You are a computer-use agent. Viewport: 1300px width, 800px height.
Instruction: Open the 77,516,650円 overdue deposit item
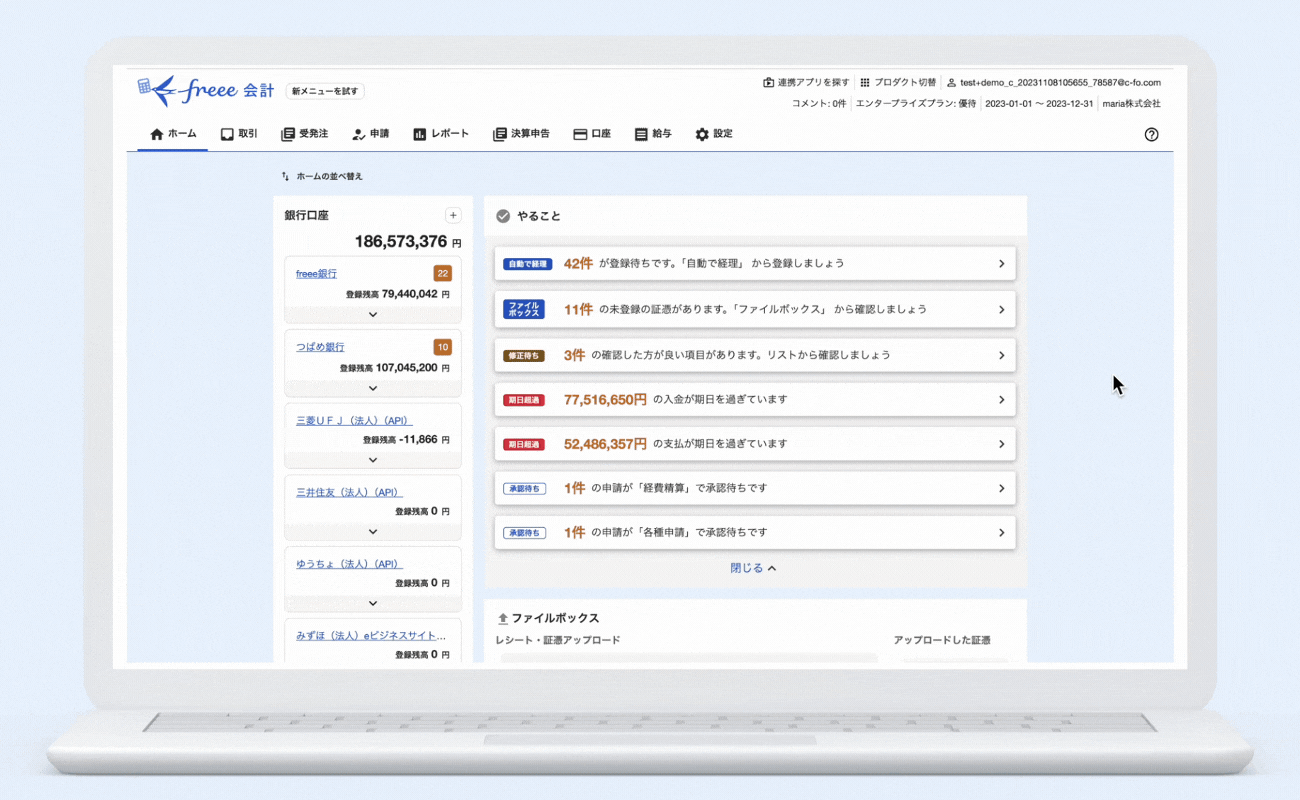tap(755, 400)
